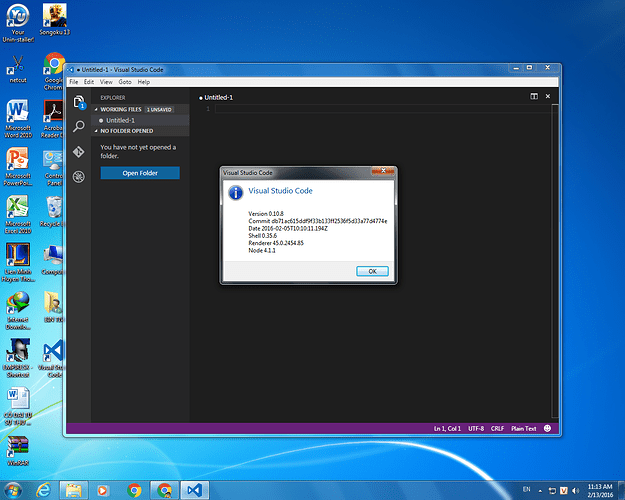The width and height of the screenshot is (625, 500).
Task: Click the Node 4.1.1 text
Action: tap(262, 250)
